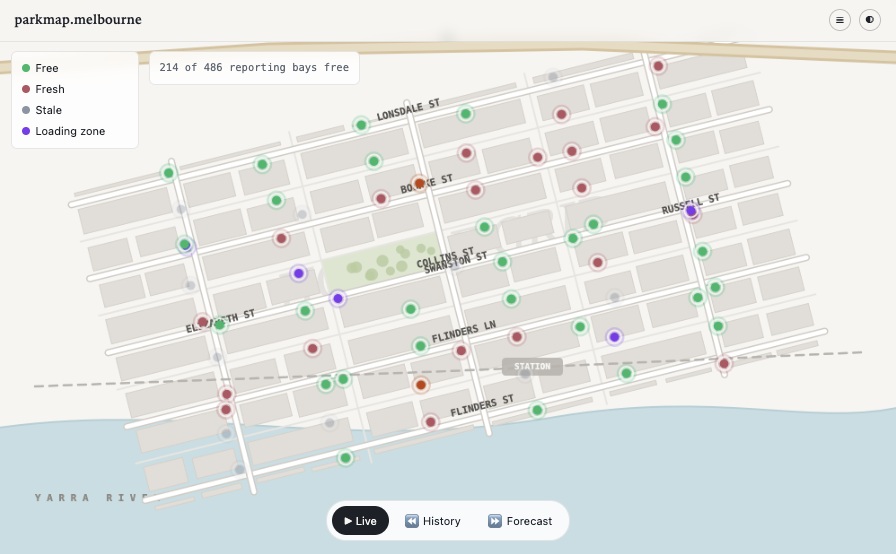Viewport: 896px width, 554px height.
Task: Toggle the Fresh legend filter
Action: [43, 89]
